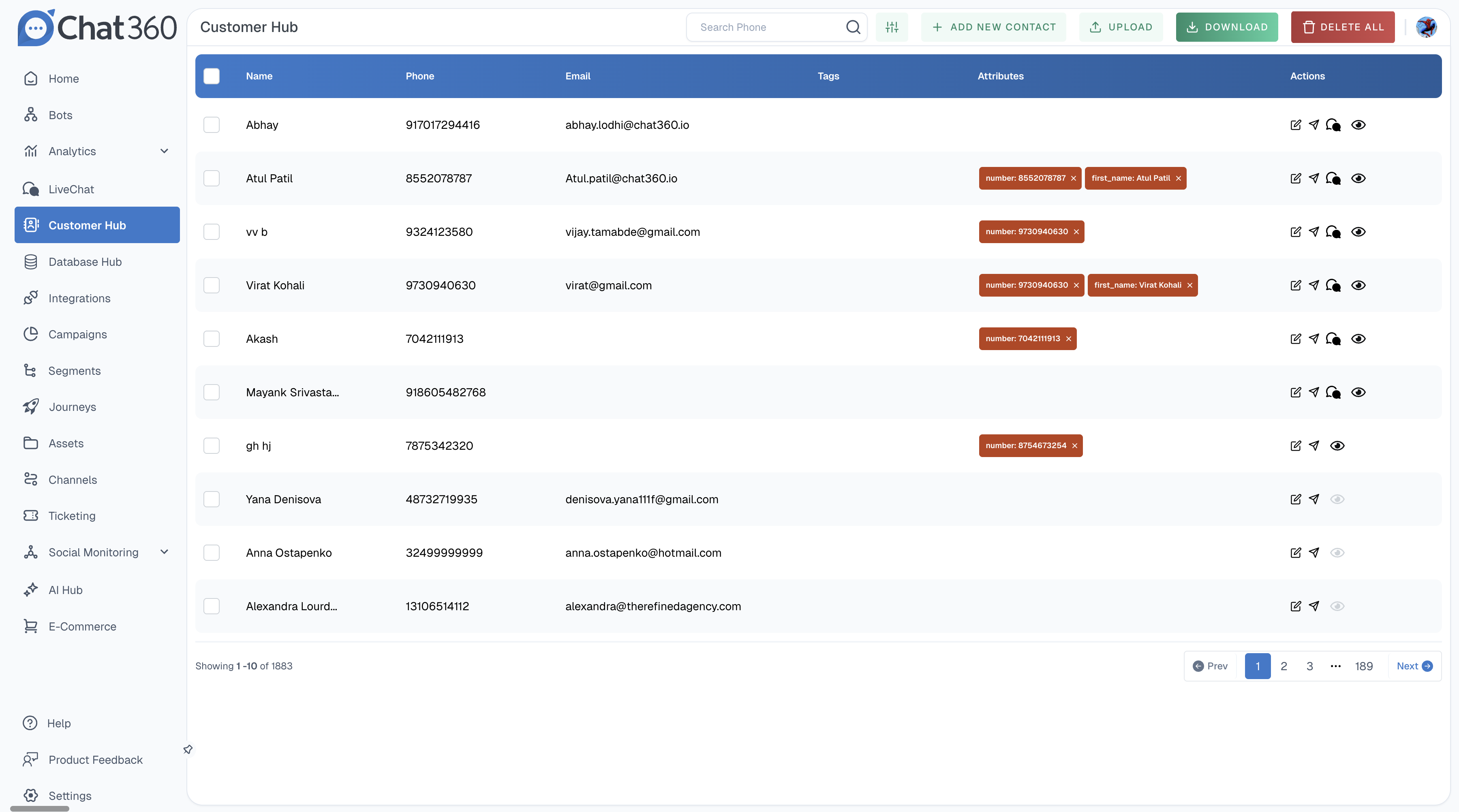
Task: Click pagination ellipsis to show more pages
Action: coord(1335,666)
